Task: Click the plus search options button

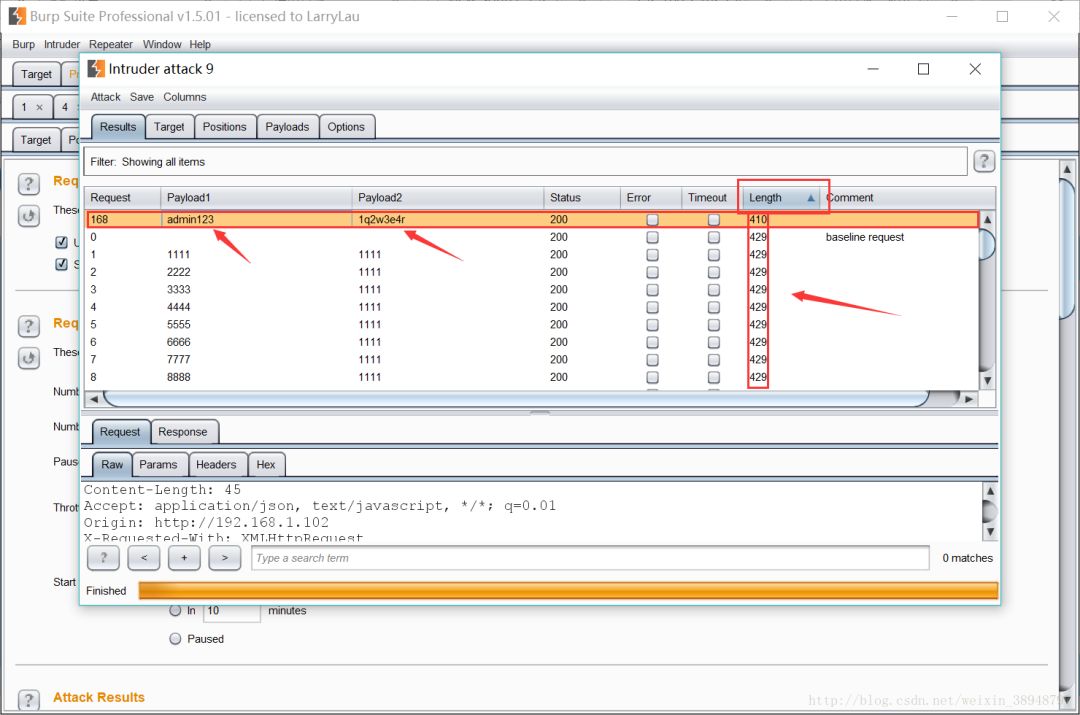Action: click(184, 558)
